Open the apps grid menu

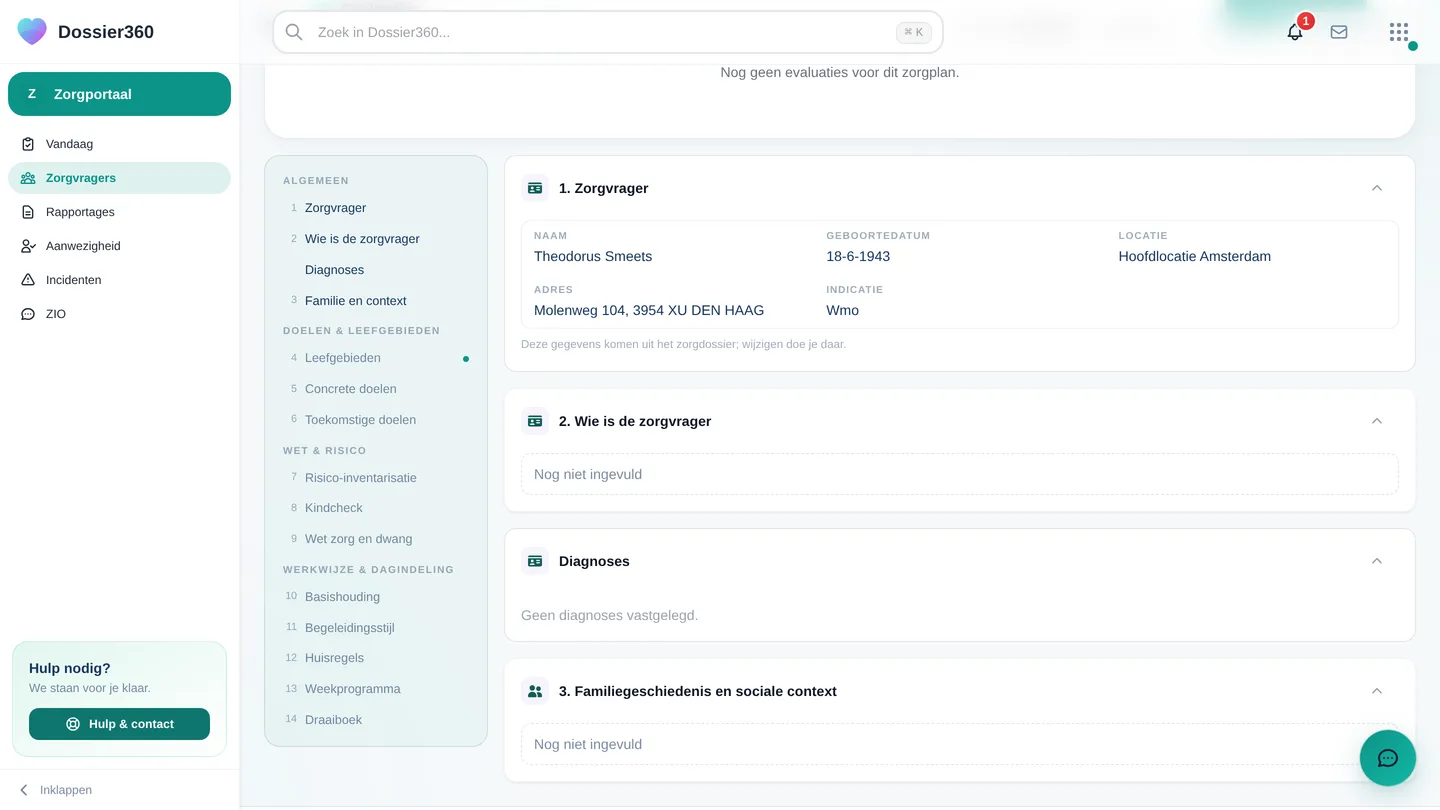[1399, 32]
